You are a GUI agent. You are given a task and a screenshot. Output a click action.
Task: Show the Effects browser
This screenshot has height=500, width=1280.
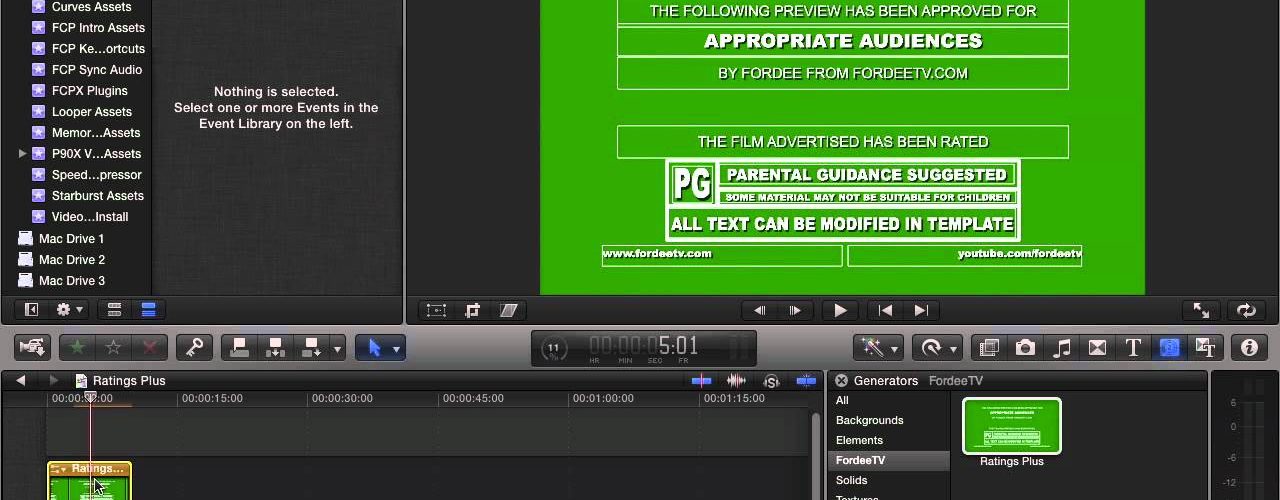coord(989,347)
